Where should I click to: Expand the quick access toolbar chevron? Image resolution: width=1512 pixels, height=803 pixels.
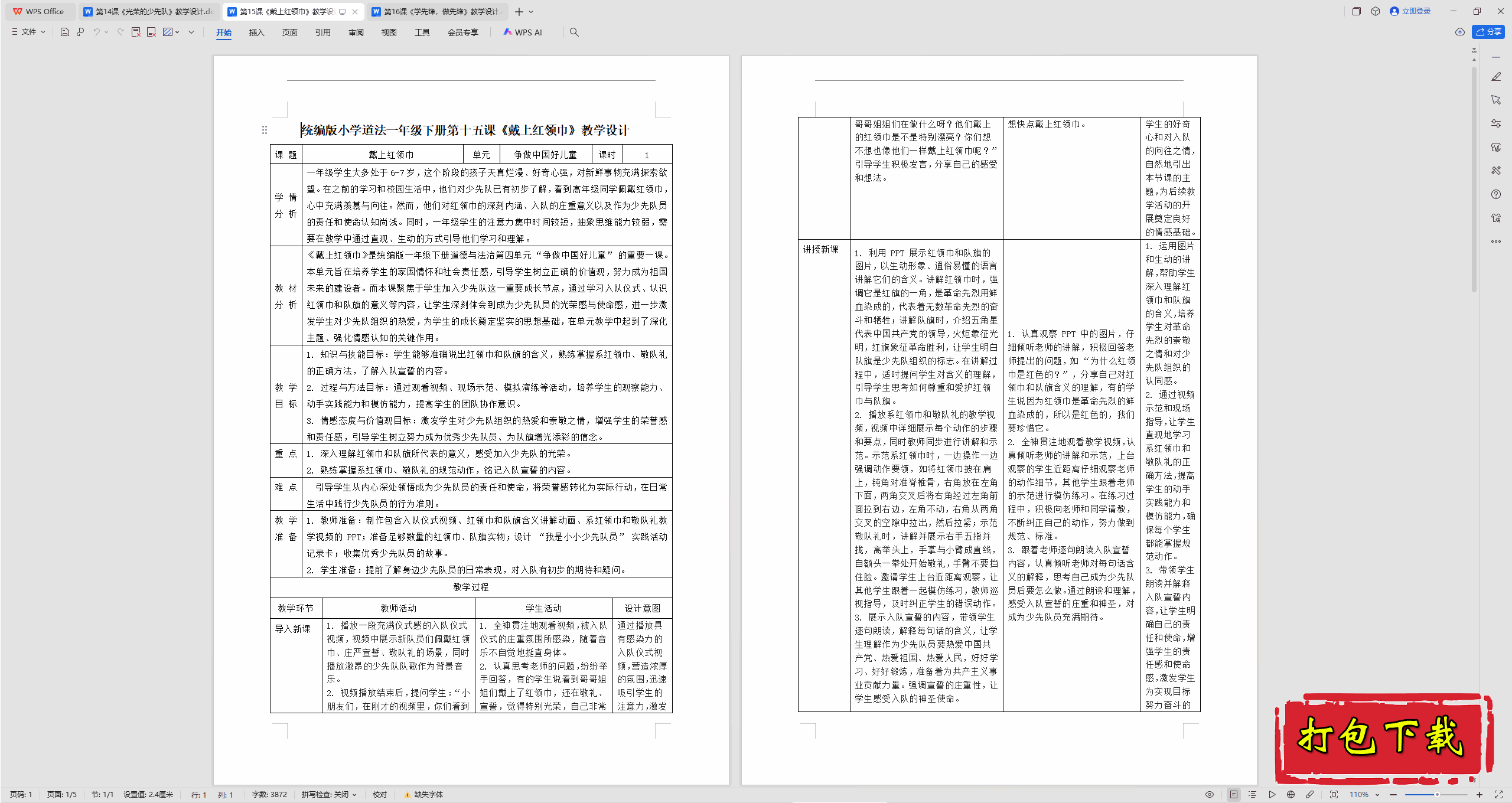(x=191, y=32)
